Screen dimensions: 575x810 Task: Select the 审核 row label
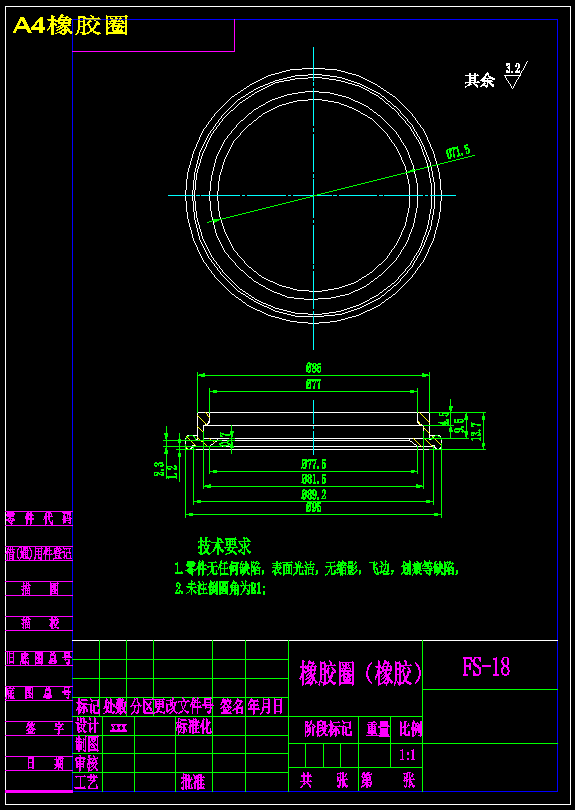click(87, 762)
